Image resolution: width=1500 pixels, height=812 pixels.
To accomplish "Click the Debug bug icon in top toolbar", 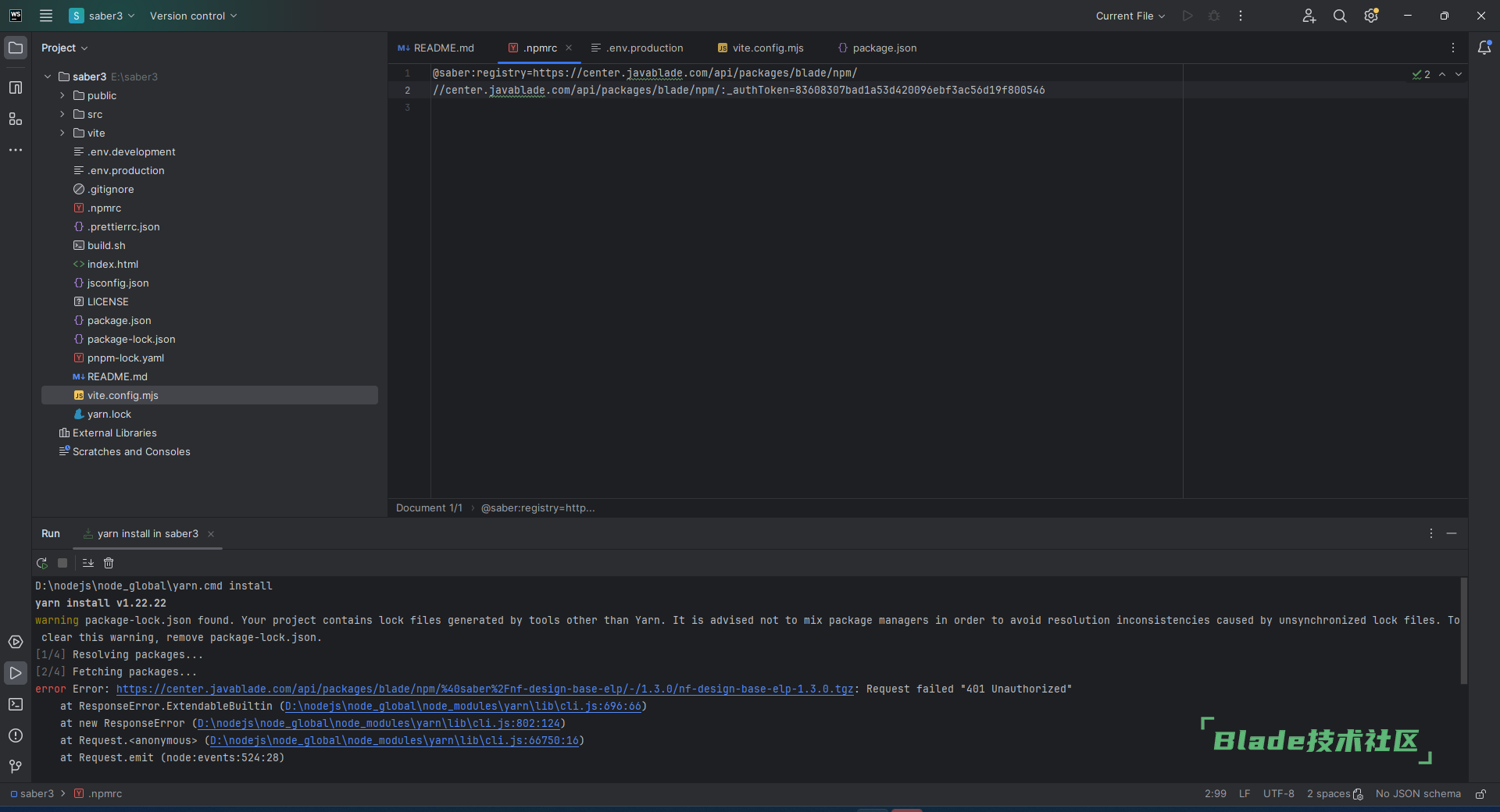I will [x=1214, y=16].
